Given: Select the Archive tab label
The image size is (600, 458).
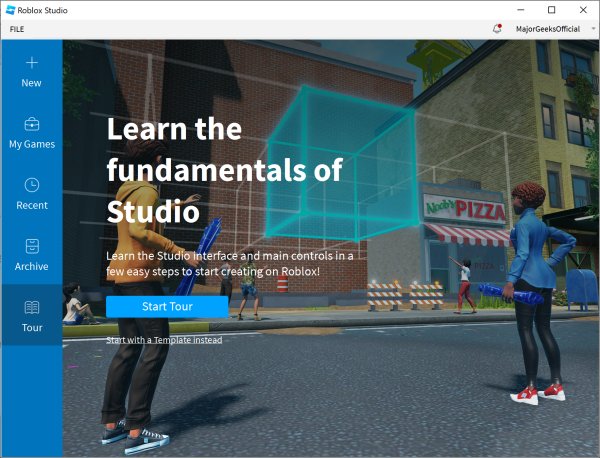Looking at the screenshot, I should coord(31,266).
